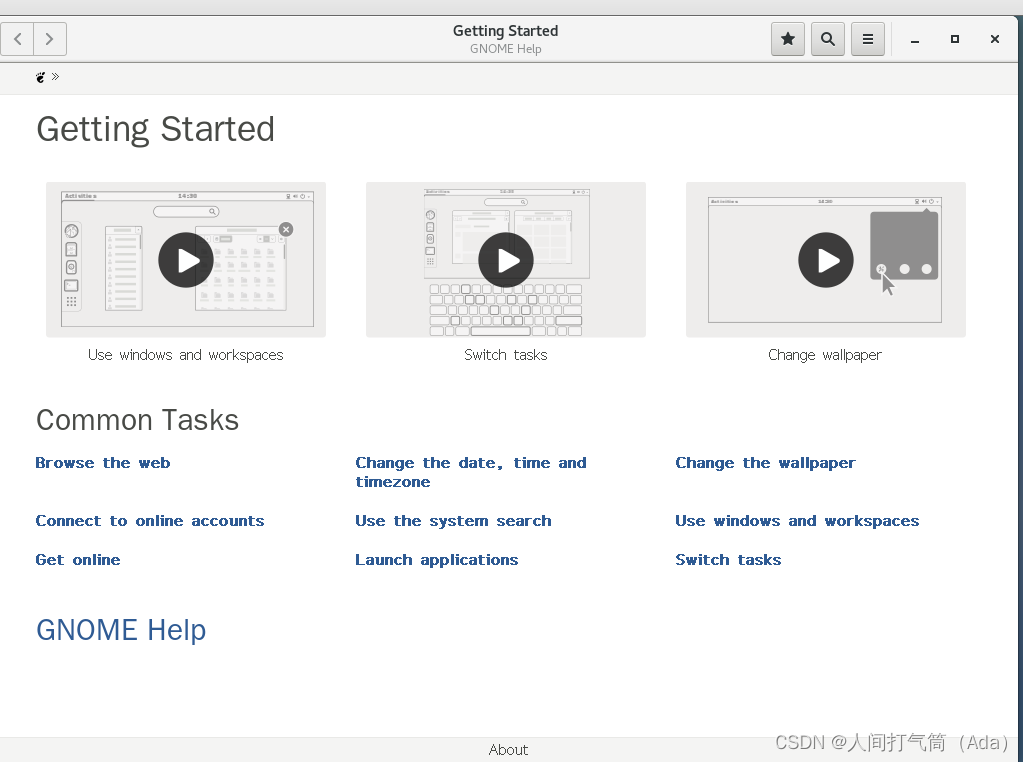This screenshot has width=1023, height=762.
Task: Play the Switch tasks video
Action: (x=506, y=260)
